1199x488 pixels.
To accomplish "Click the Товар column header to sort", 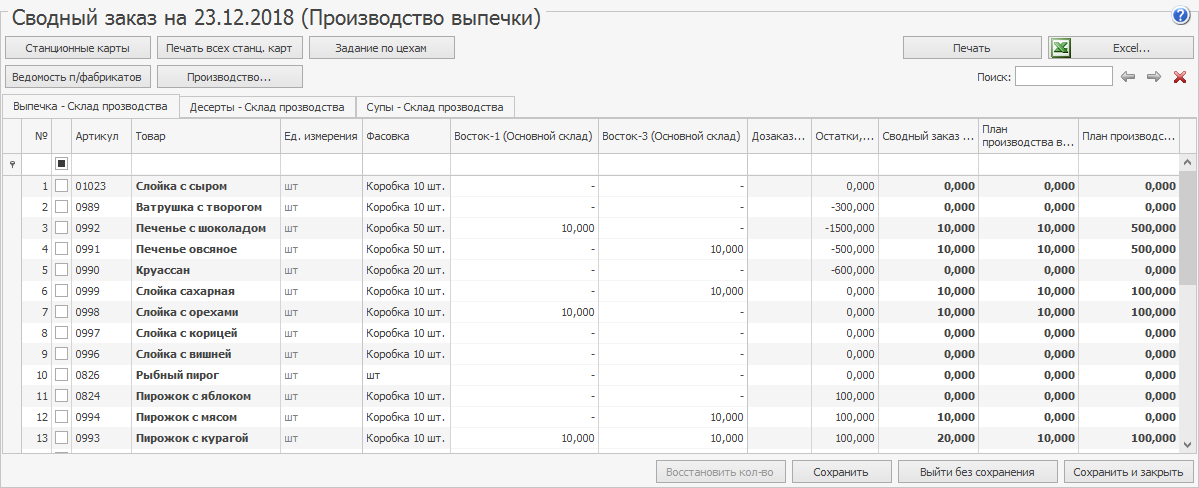I will point(205,135).
